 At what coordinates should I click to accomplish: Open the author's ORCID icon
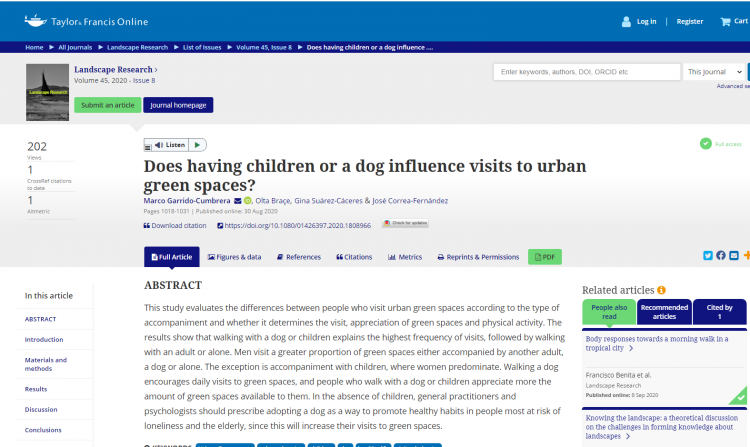tap(248, 200)
